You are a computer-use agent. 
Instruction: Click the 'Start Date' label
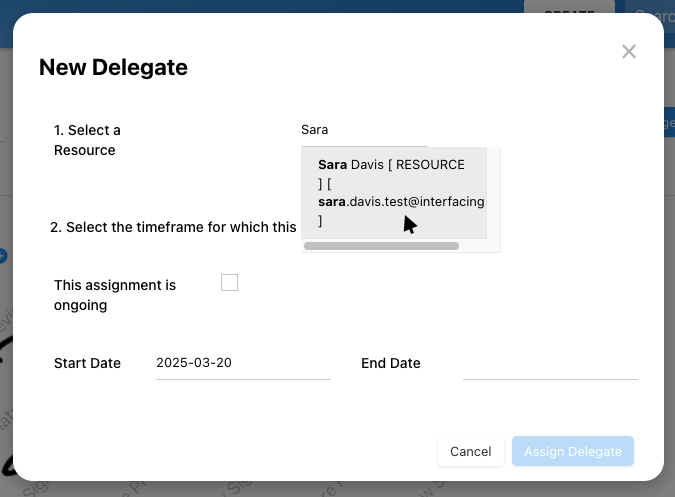87,363
